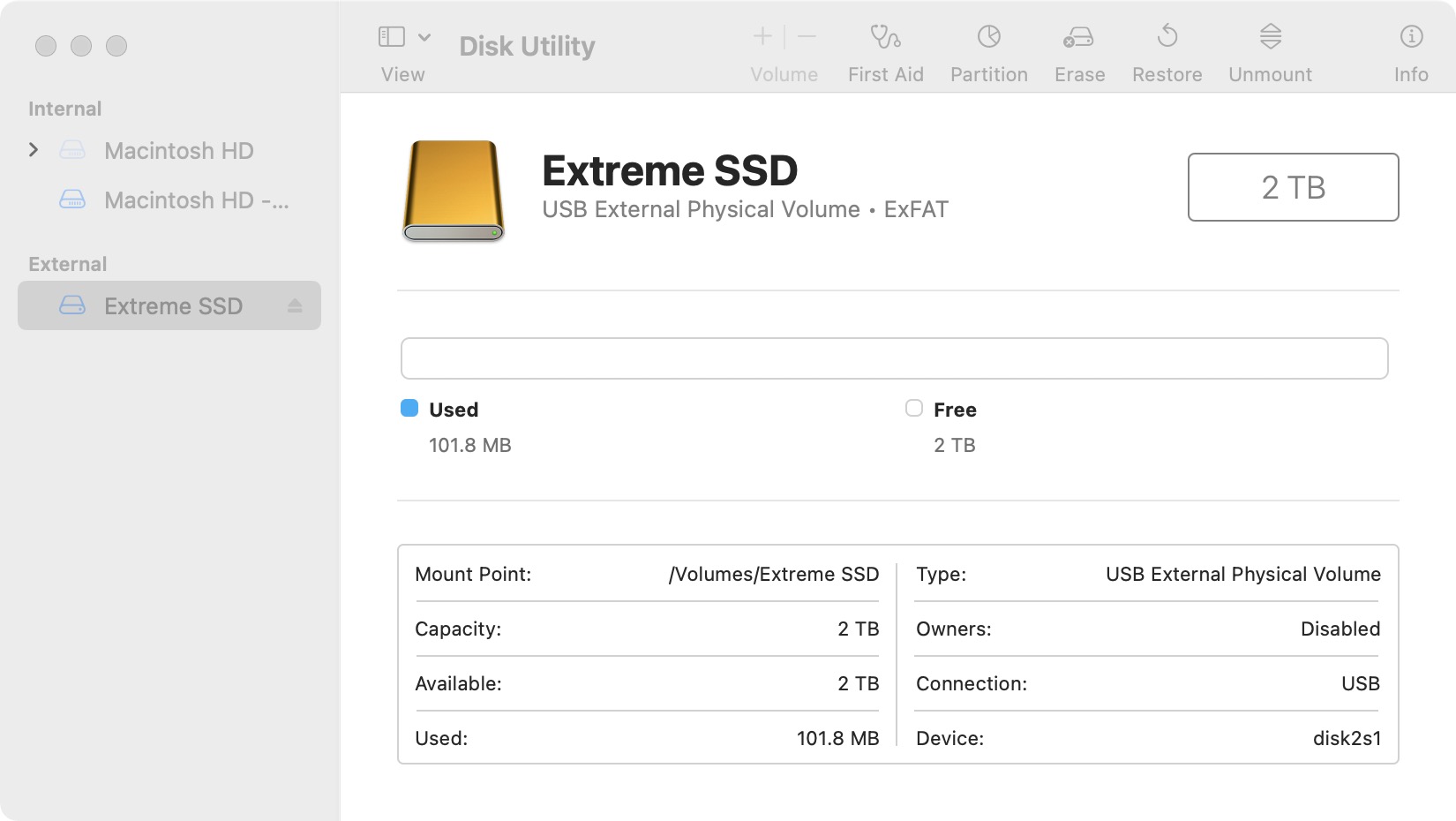
Task: Unmount the Extreme SSD volume
Action: (x=1269, y=49)
